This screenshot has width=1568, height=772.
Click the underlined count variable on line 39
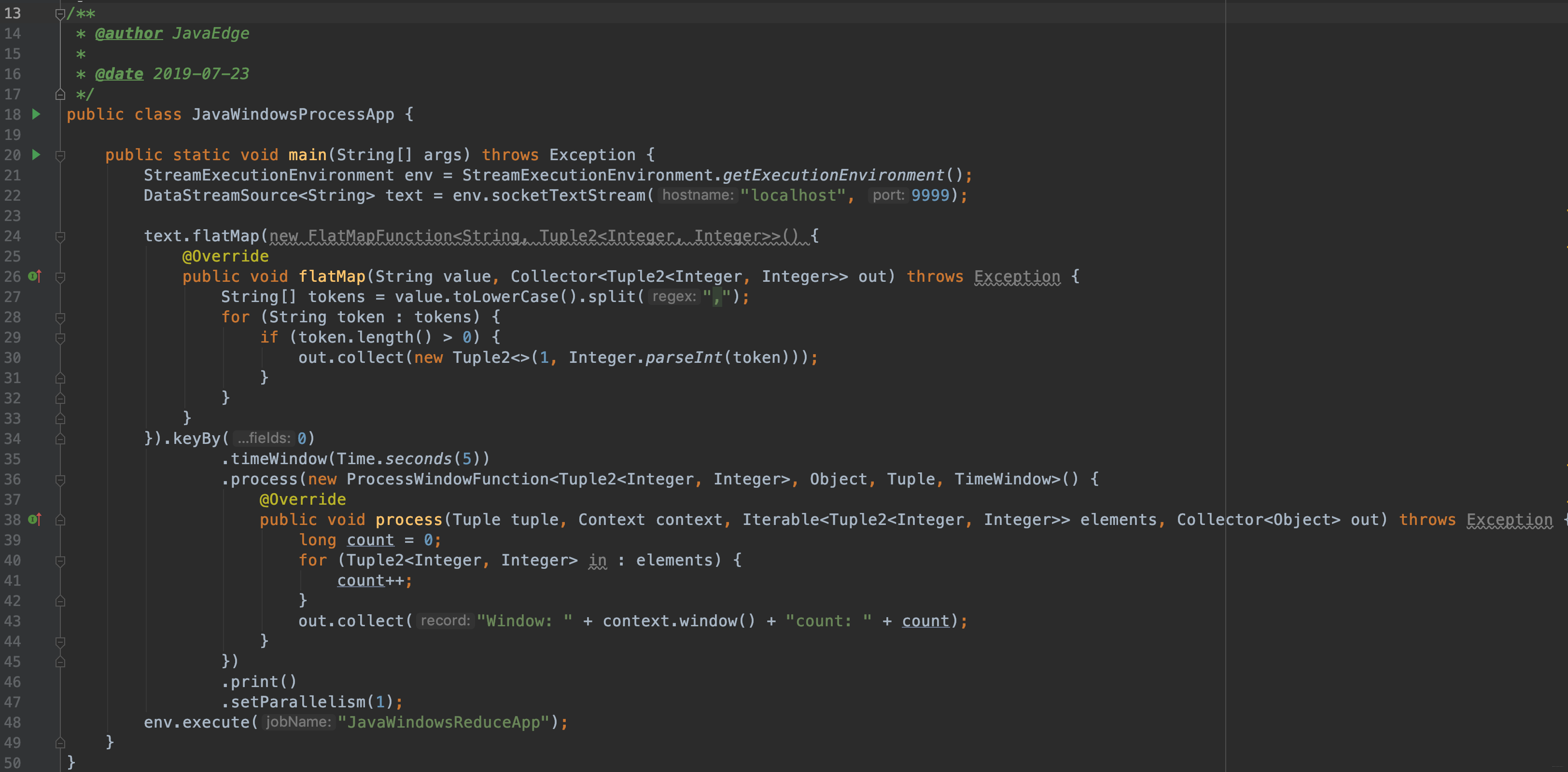[x=370, y=540]
